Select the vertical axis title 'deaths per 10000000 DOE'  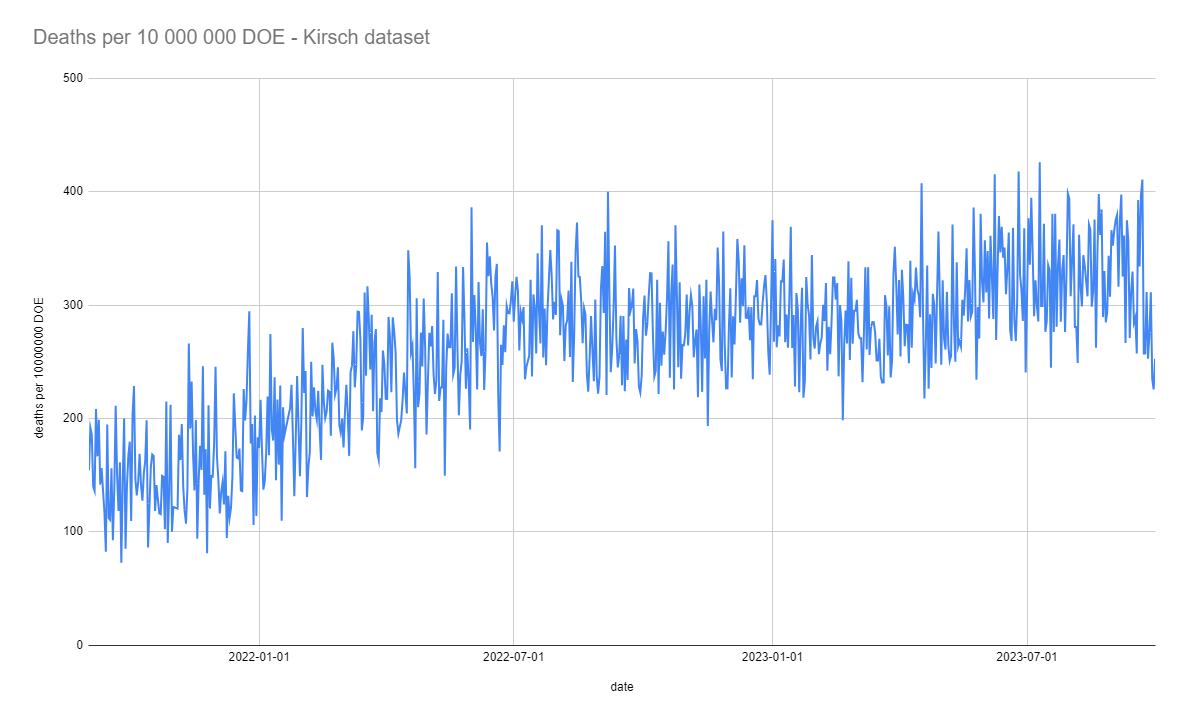pos(41,361)
